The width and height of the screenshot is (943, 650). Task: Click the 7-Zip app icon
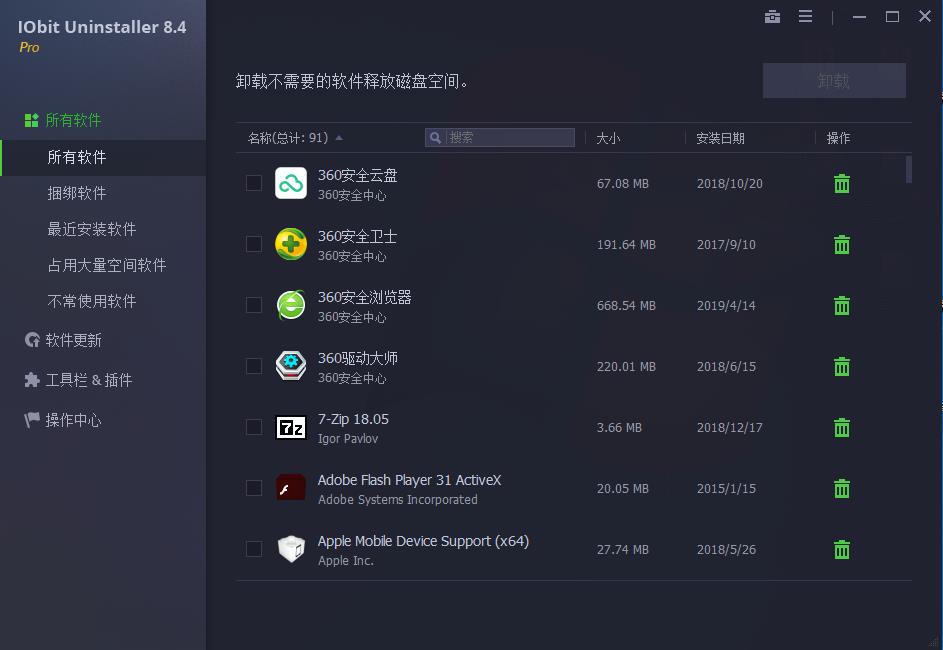[291, 428]
